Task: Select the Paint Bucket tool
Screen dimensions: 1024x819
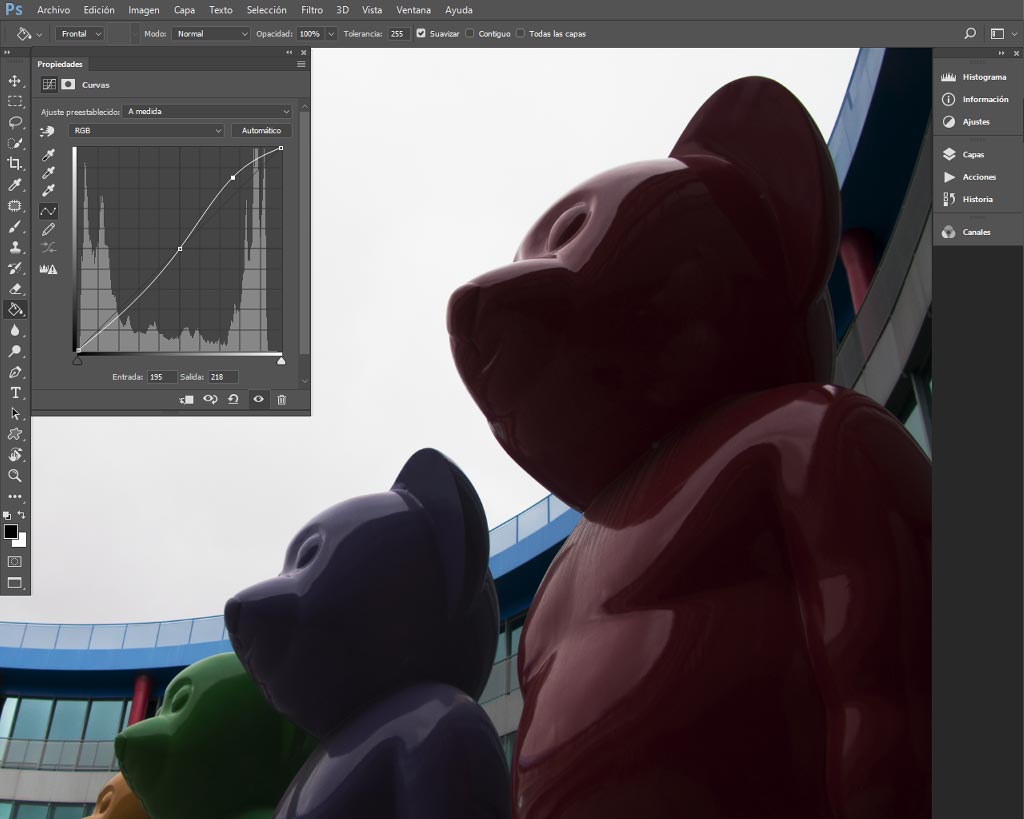Action: (x=14, y=310)
